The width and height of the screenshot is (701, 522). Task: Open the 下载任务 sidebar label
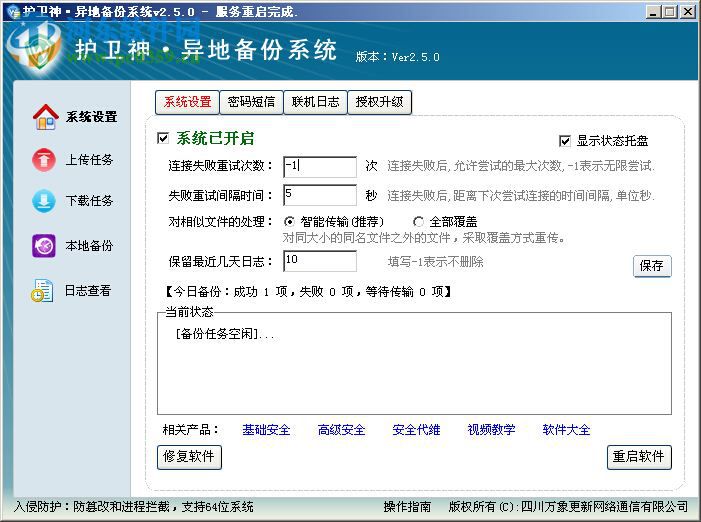(x=89, y=201)
